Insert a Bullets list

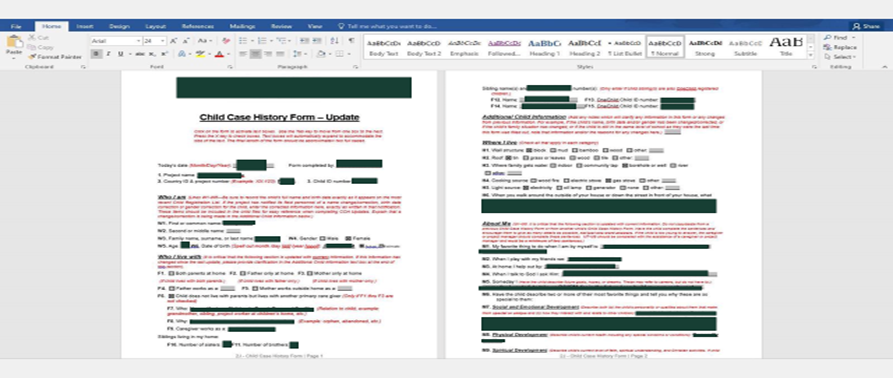(242, 41)
